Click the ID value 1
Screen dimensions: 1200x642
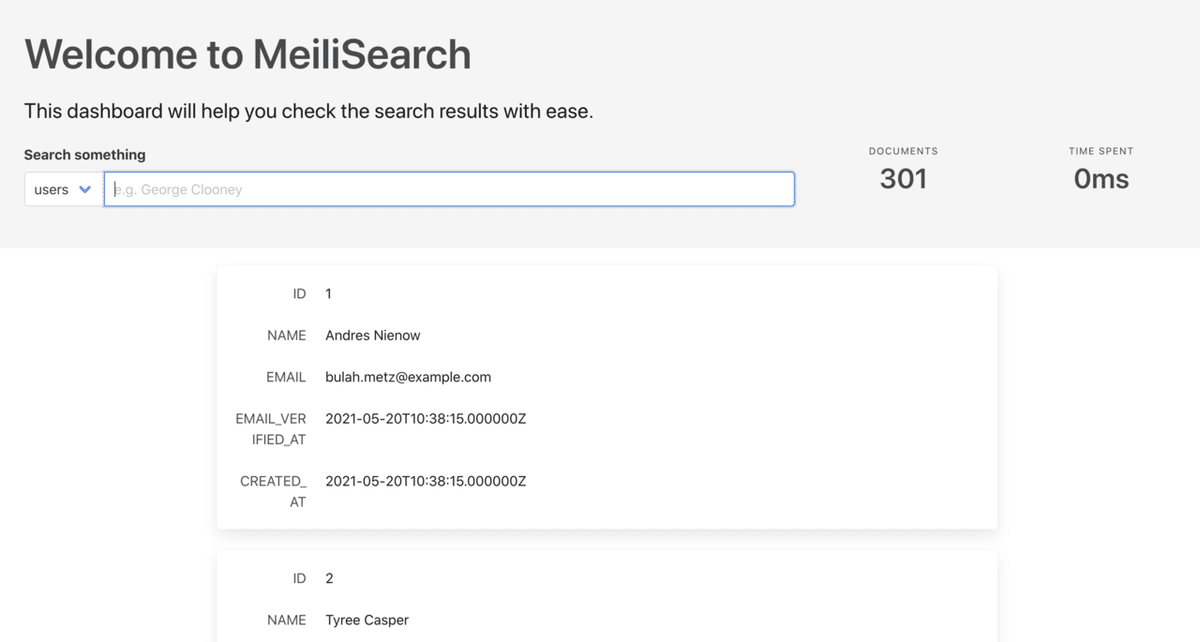click(328, 294)
